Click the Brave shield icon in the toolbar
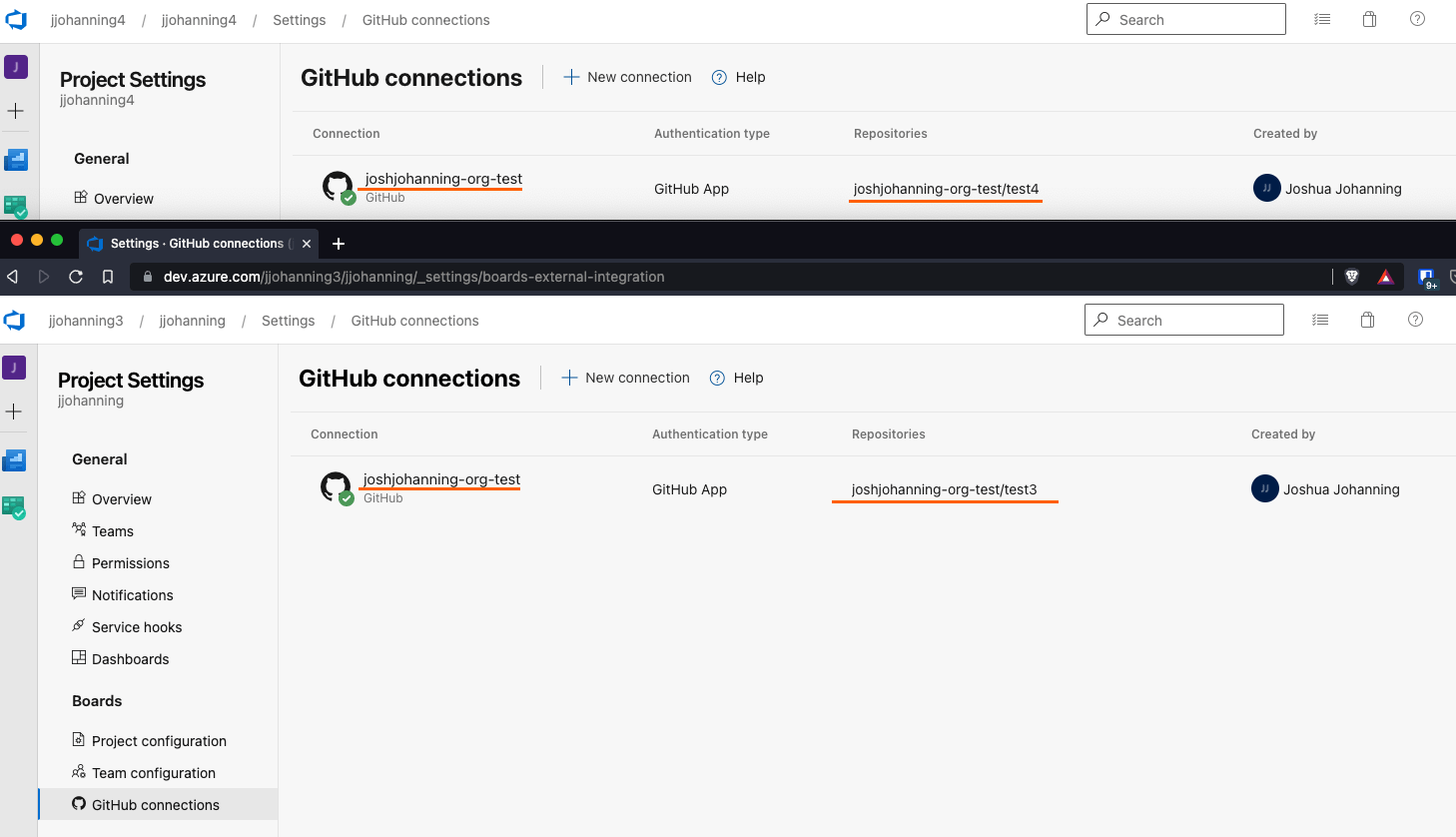Viewport: 1456px width, 837px height. 1351,277
